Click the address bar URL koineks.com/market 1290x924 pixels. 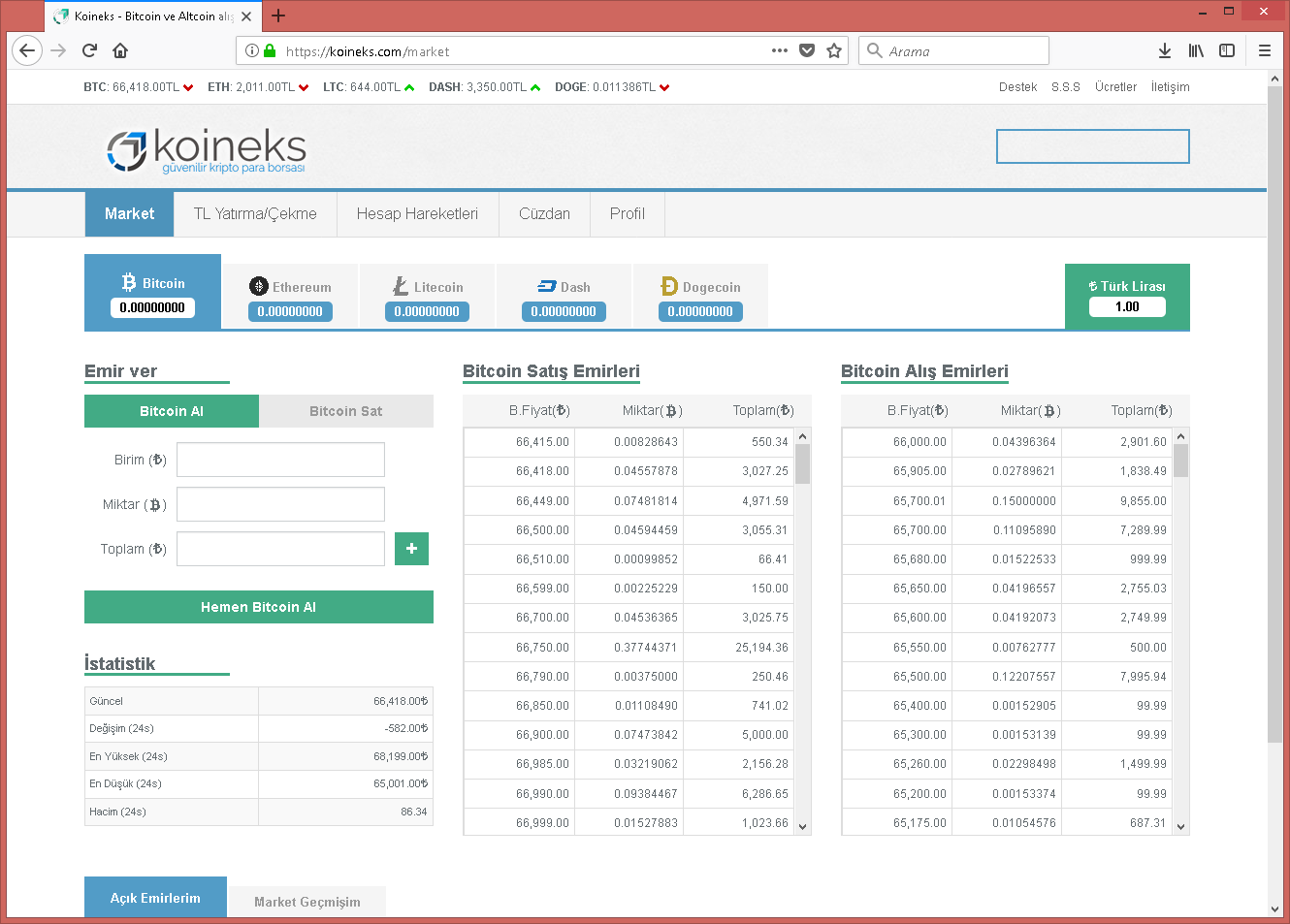pos(368,51)
